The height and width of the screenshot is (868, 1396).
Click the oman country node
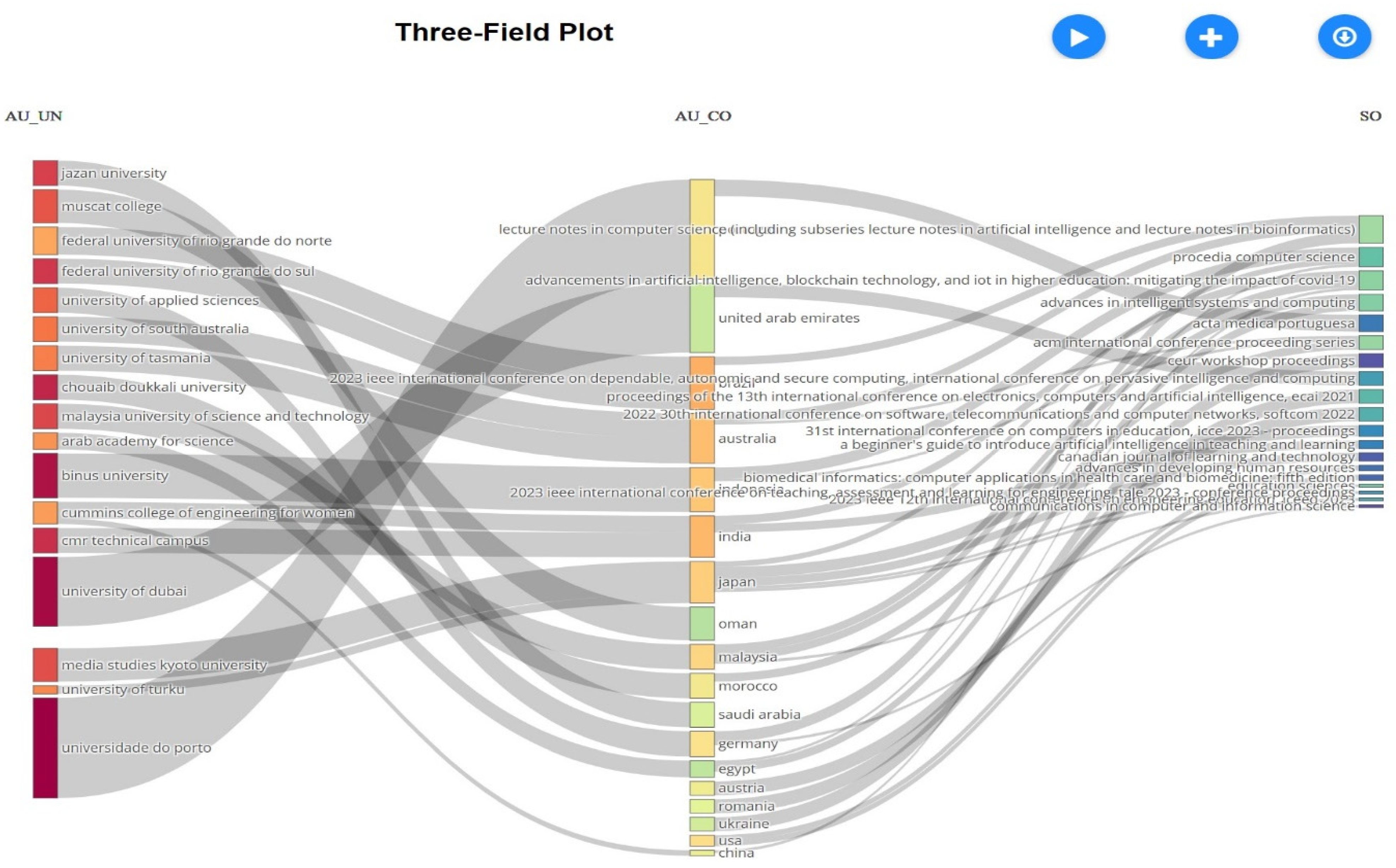(702, 624)
